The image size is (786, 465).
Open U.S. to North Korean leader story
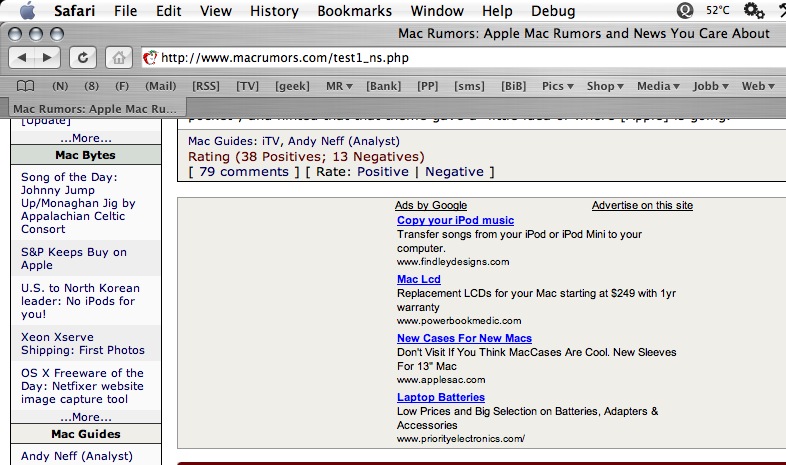[80, 301]
